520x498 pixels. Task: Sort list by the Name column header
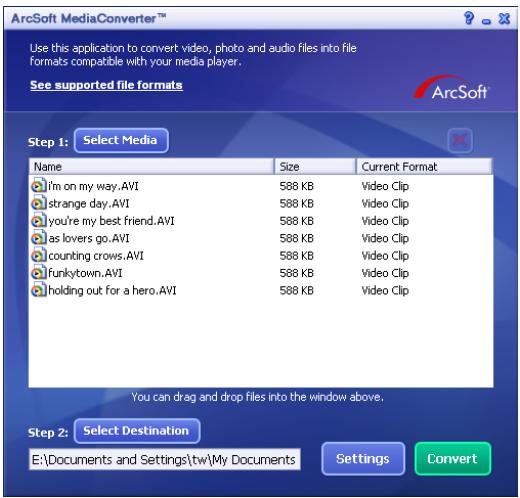[151, 166]
